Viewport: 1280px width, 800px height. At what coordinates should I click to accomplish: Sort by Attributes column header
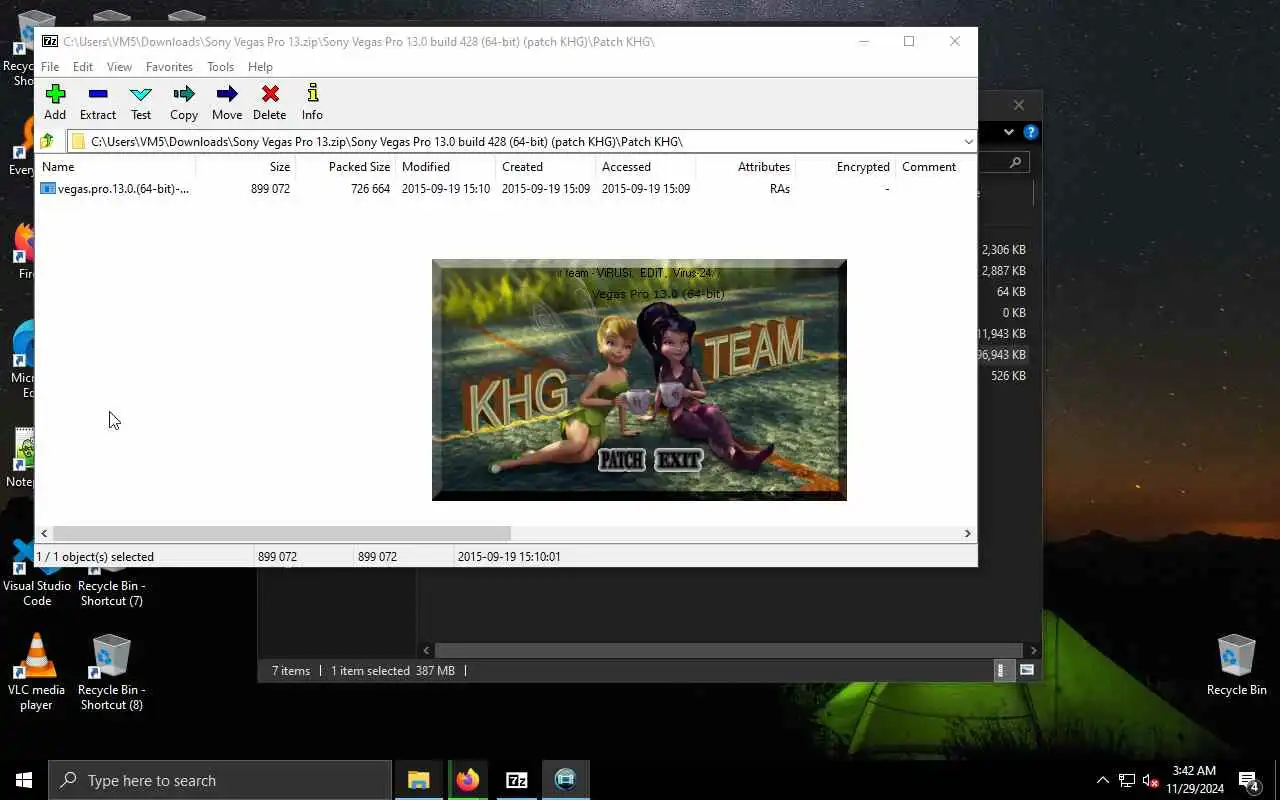click(745, 167)
